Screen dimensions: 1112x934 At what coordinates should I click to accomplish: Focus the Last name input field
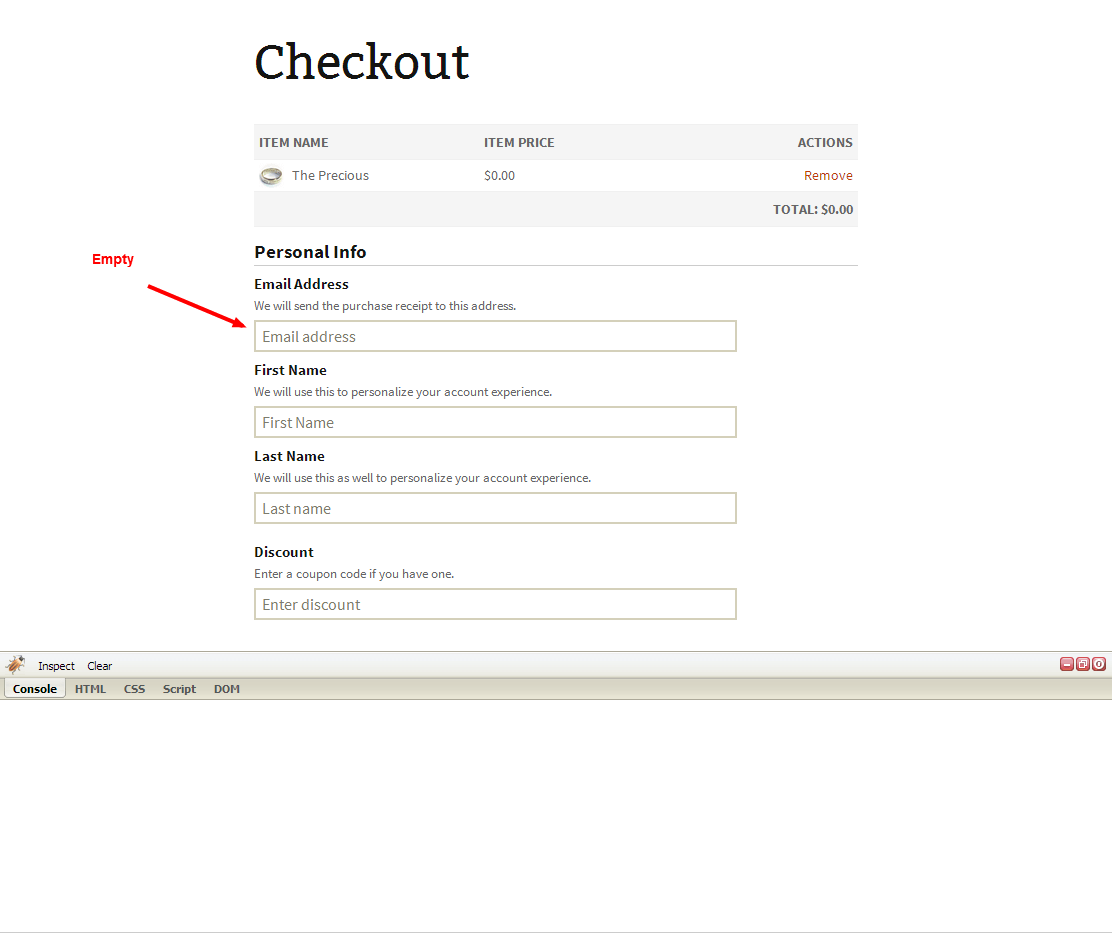coord(495,508)
